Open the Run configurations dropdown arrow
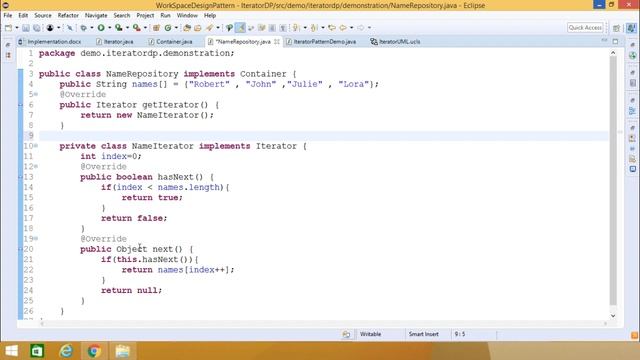Image resolution: width=640 pixels, height=360 pixels. 109,28
